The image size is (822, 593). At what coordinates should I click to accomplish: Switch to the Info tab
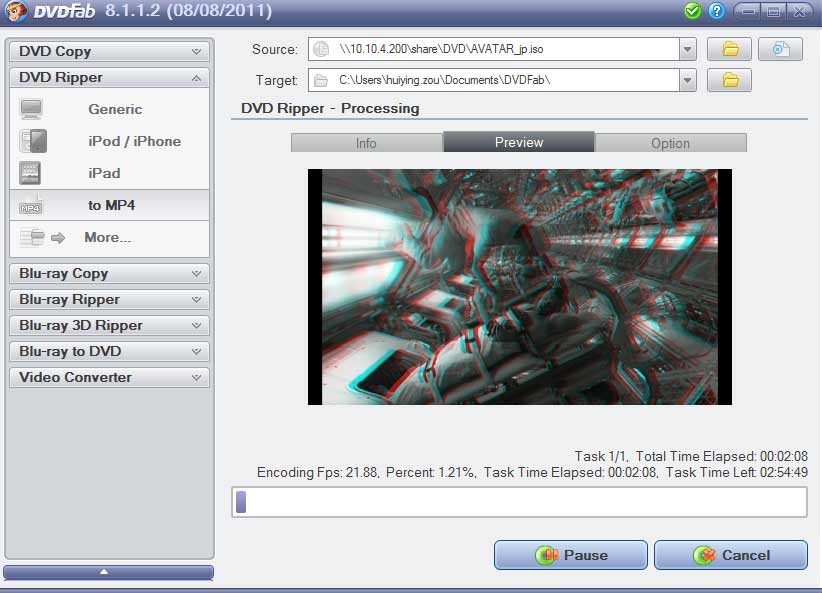[x=367, y=143]
